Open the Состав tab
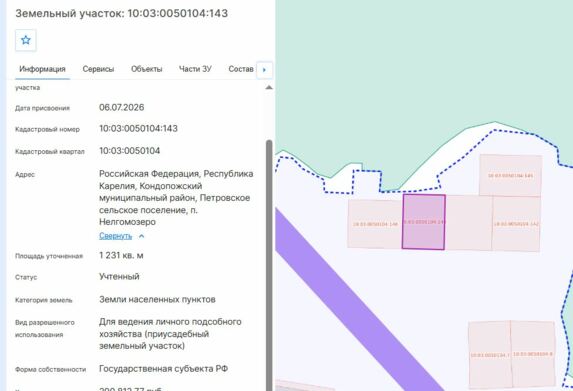Screen dimensions: 573x391 [x=241, y=69]
